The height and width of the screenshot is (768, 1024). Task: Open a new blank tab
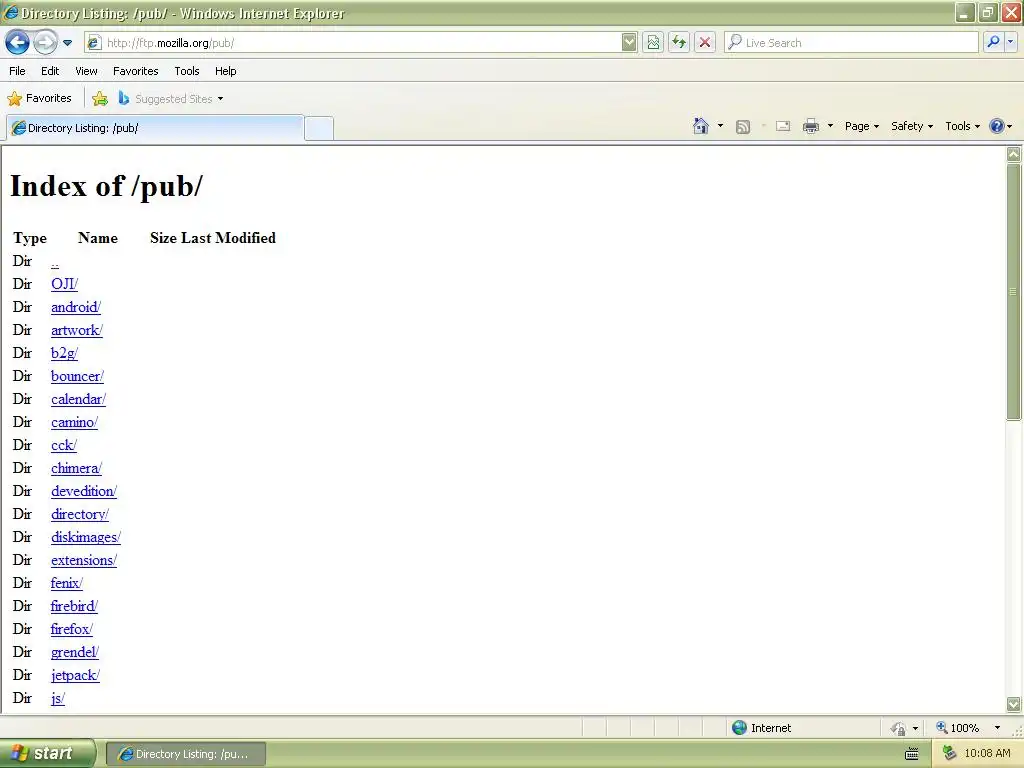[319, 128]
